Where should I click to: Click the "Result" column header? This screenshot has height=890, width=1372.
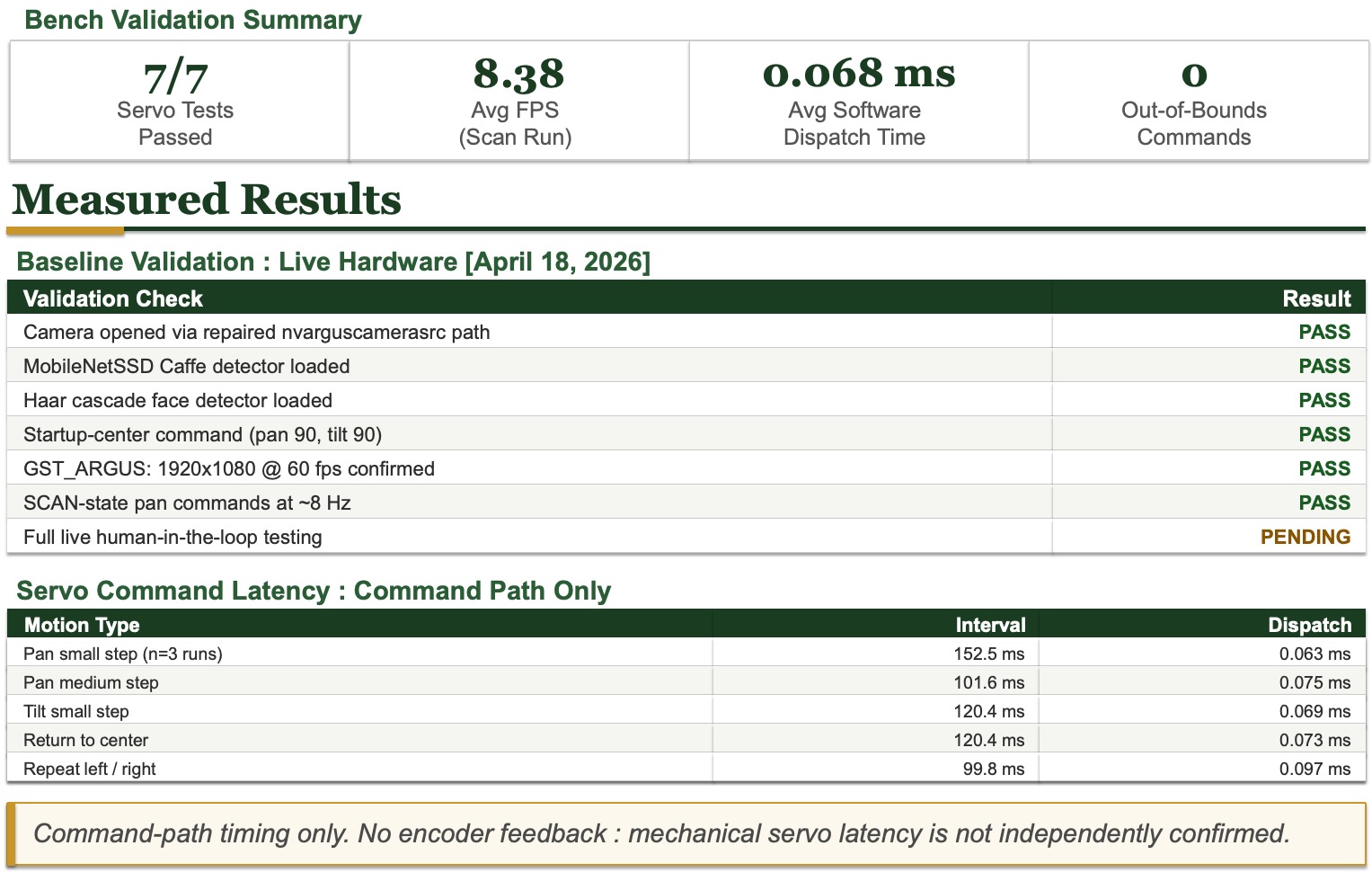click(x=1316, y=298)
